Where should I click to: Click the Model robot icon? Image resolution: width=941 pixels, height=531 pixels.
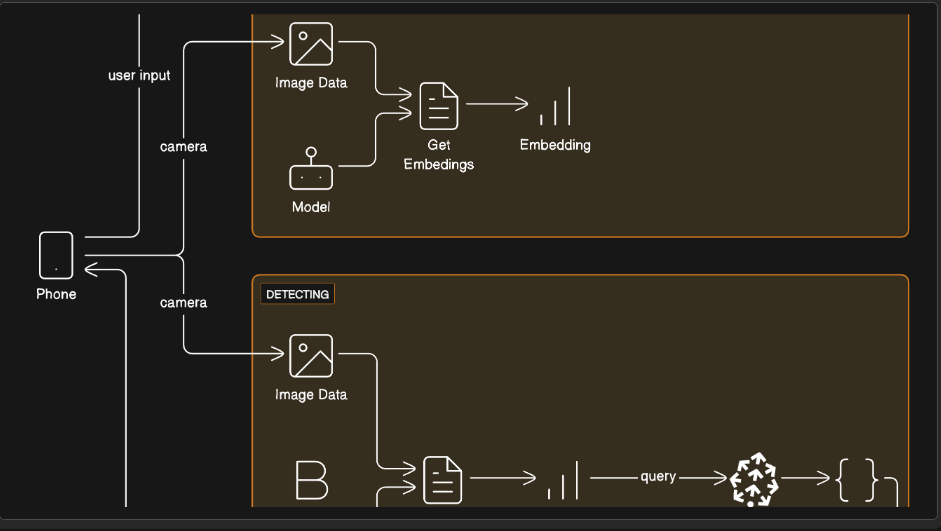pyautogui.click(x=311, y=170)
